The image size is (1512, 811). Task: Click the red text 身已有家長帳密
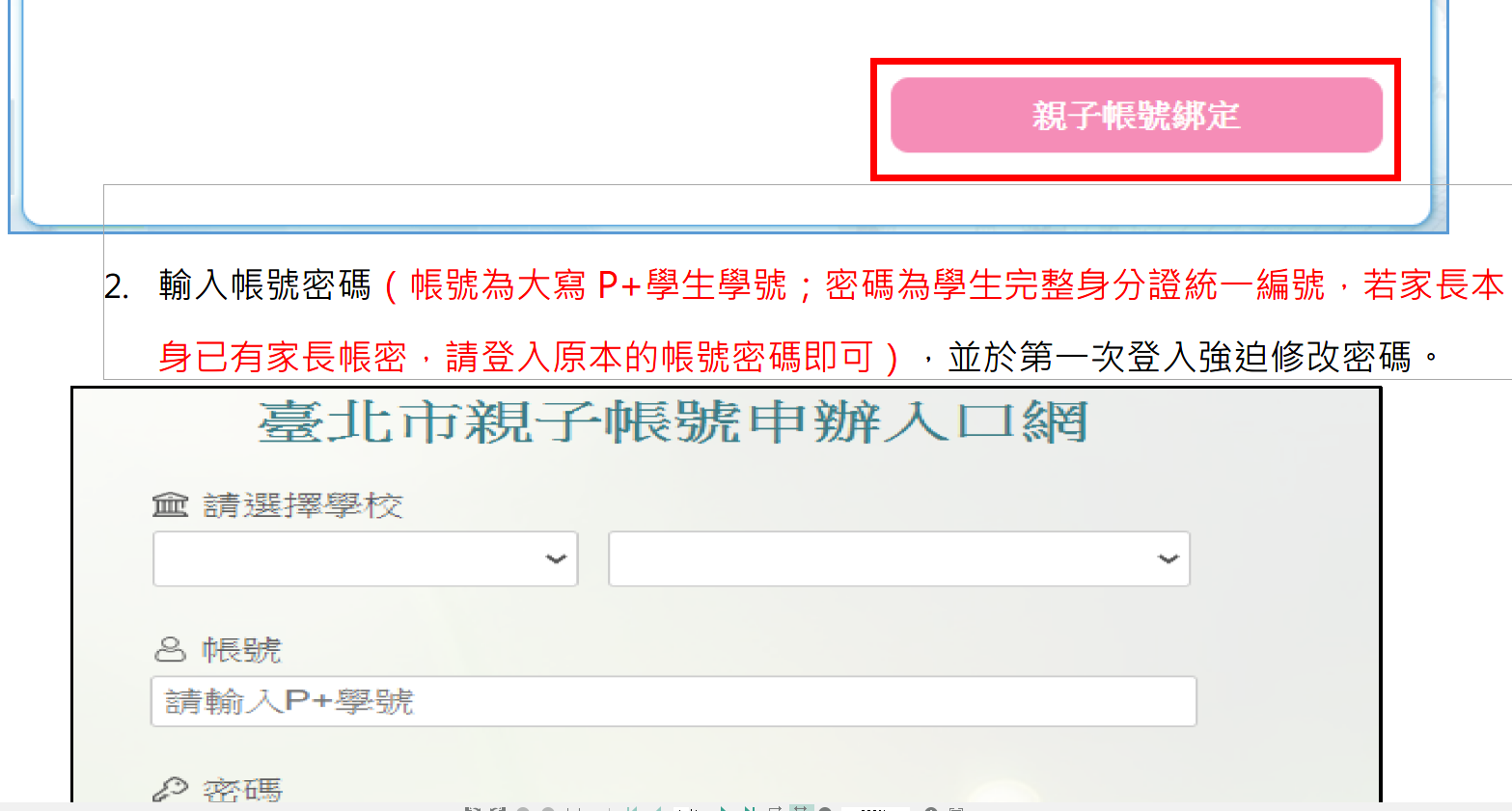(283, 357)
